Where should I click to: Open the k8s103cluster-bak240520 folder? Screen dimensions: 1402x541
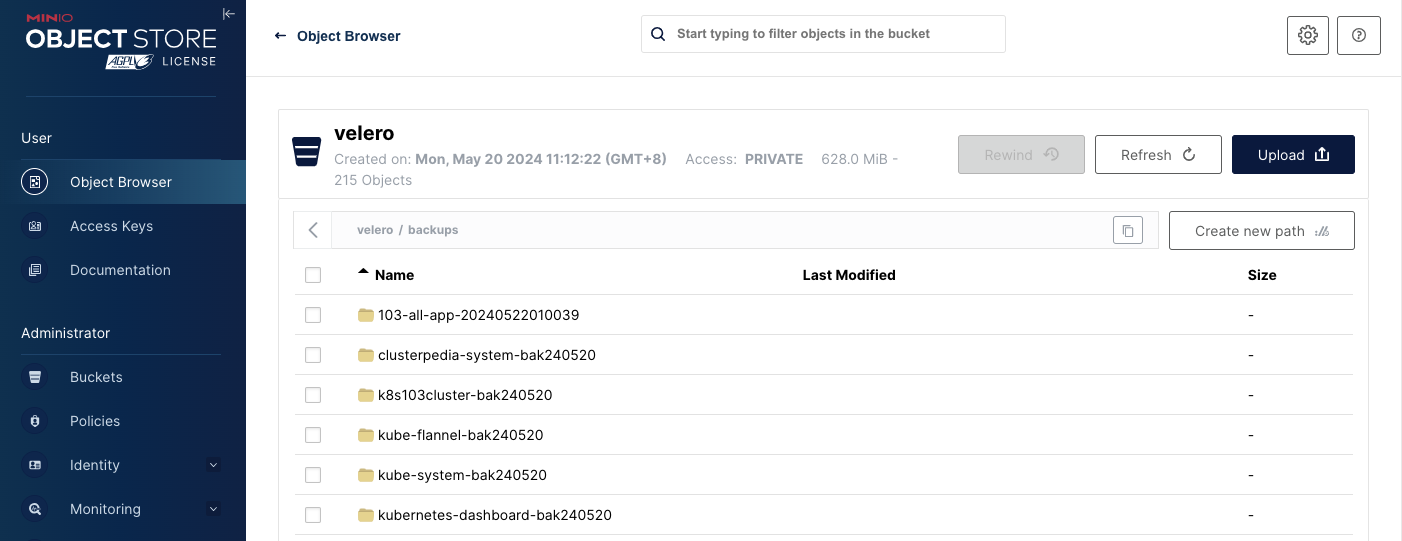465,395
